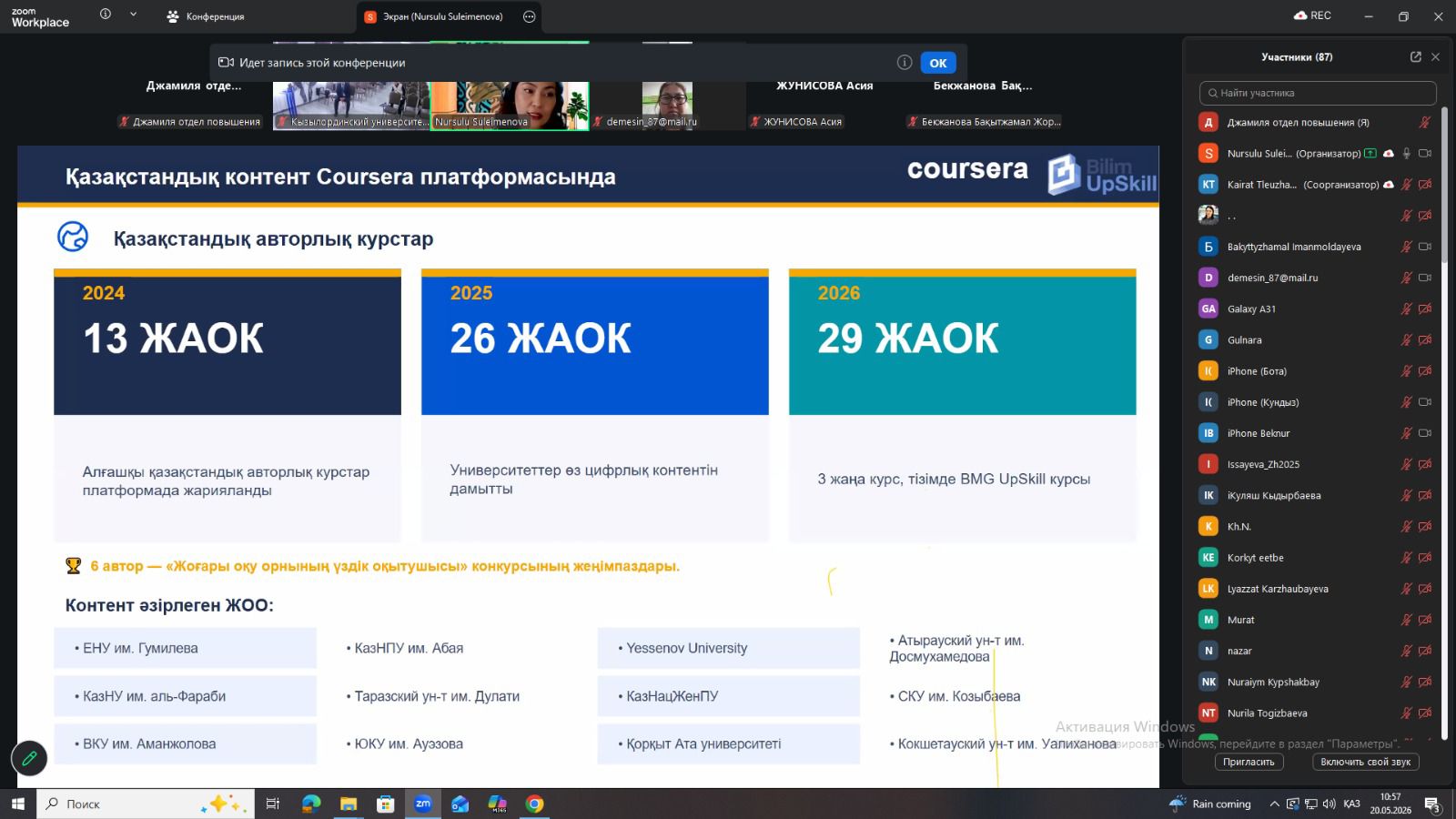
Task: Click the camera-off icon for Kairat Tleuzha
Action: 1425,185
